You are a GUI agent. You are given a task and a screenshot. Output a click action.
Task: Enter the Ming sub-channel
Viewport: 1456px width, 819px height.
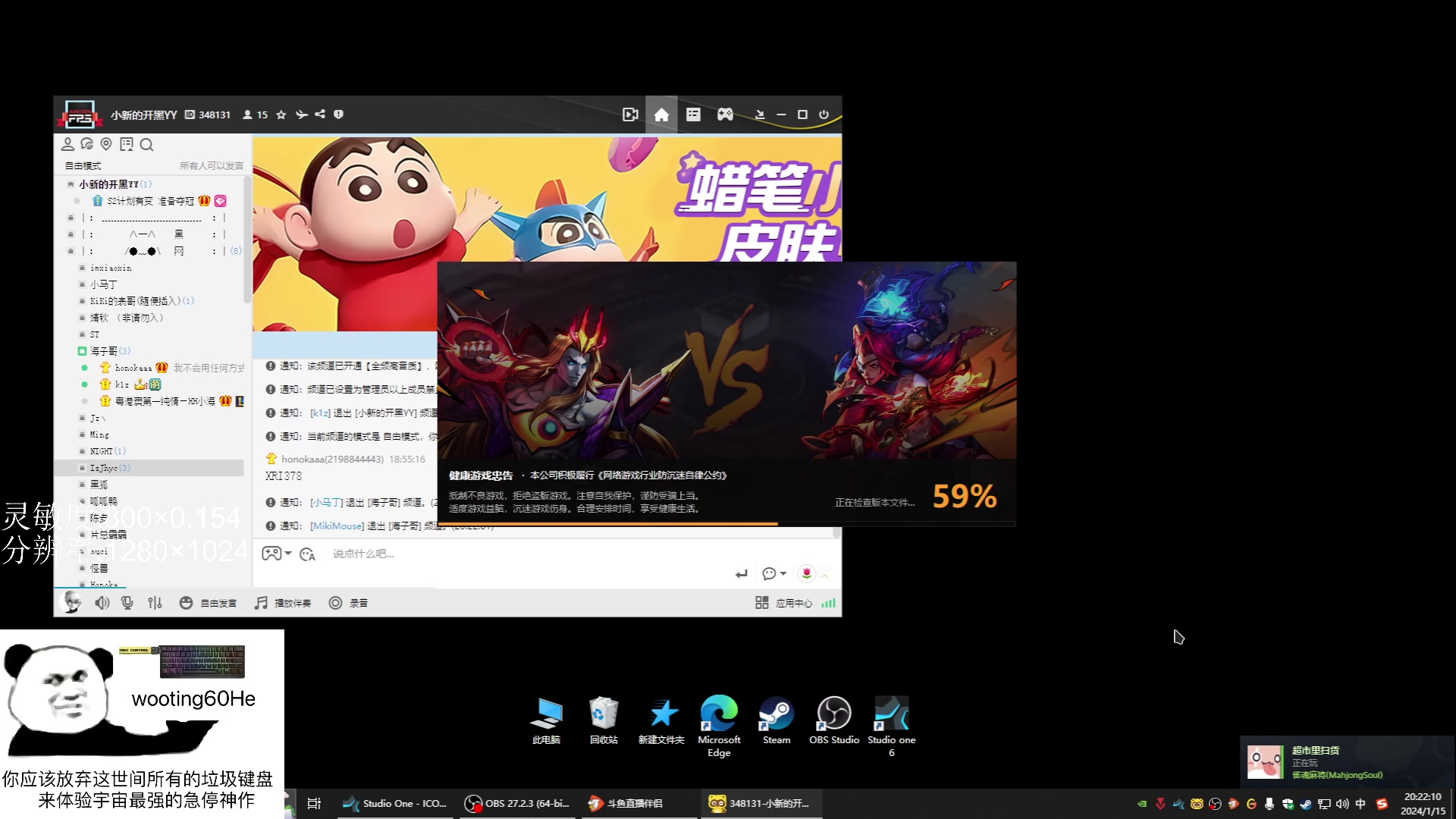pyautogui.click(x=99, y=435)
